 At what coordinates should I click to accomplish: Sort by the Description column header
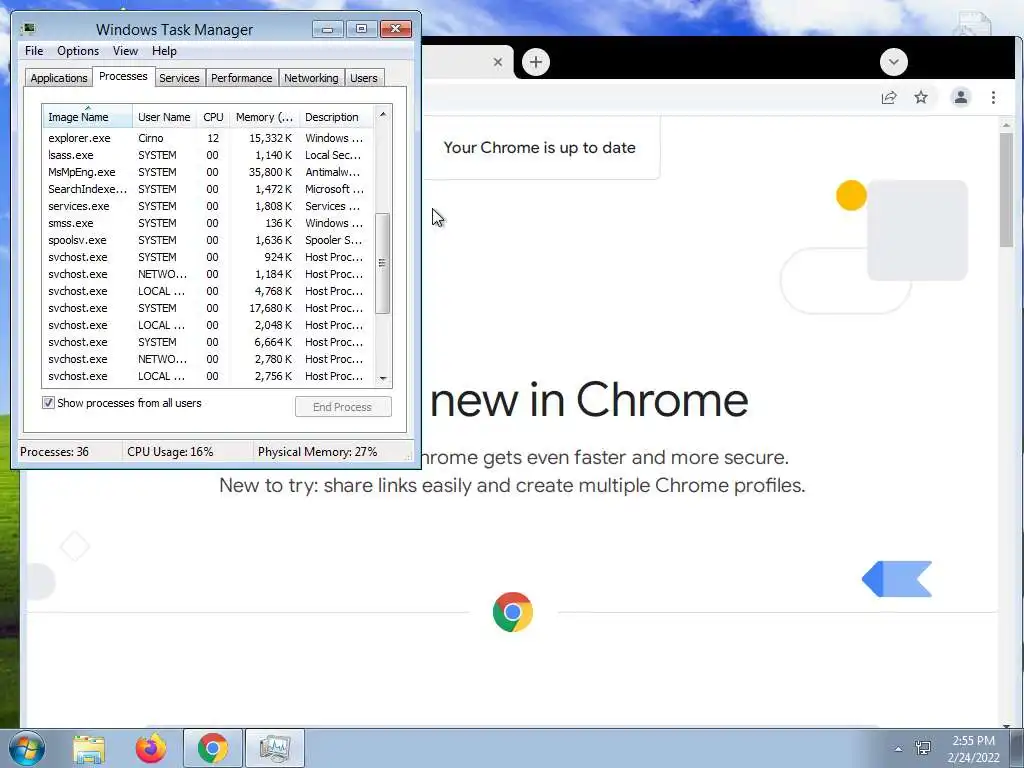[x=336, y=117]
